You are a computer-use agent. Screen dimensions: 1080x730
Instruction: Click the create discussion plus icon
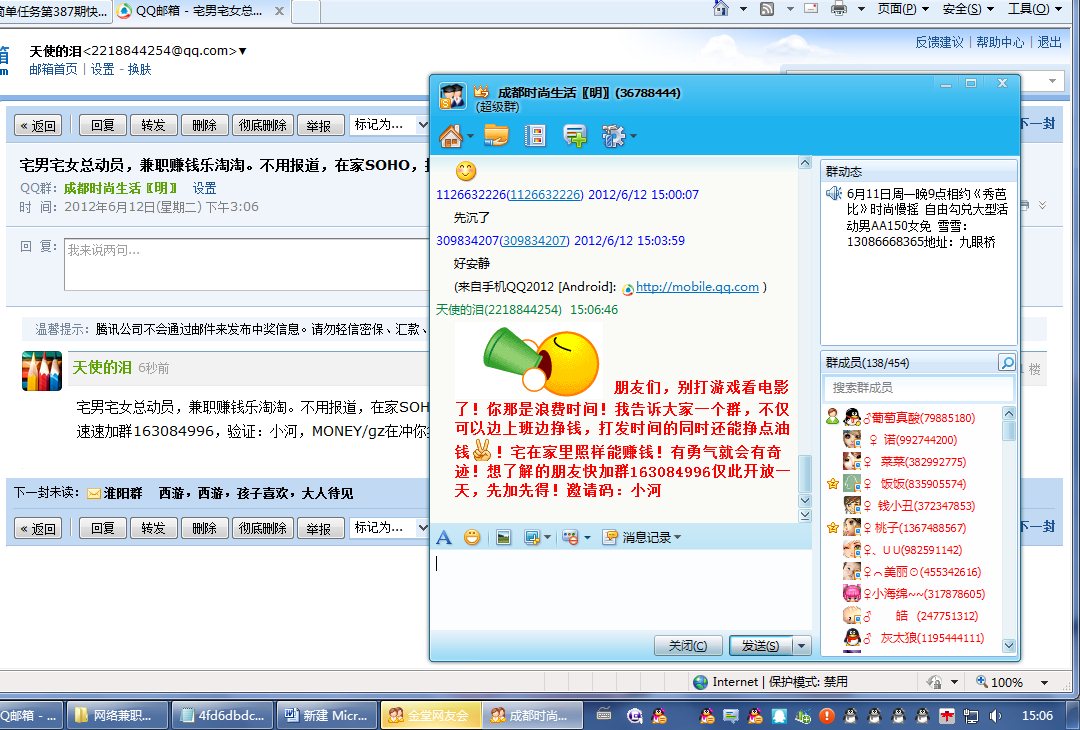click(575, 135)
